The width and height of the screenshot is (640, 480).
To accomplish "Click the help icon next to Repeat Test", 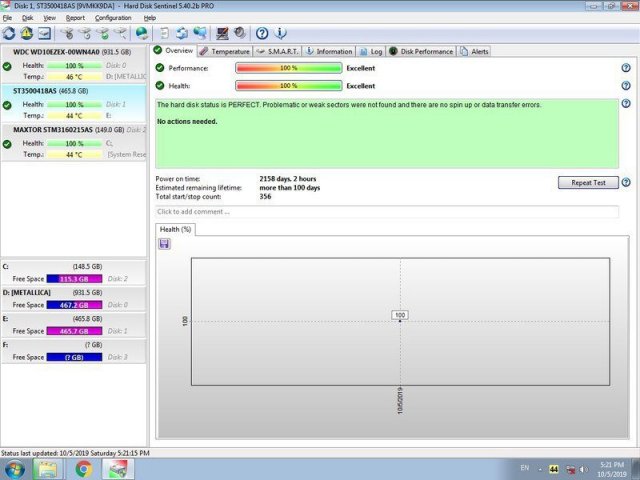I will 626,183.
